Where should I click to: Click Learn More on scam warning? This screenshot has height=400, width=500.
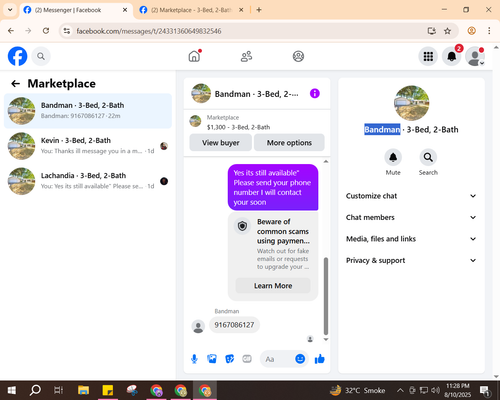(x=273, y=286)
